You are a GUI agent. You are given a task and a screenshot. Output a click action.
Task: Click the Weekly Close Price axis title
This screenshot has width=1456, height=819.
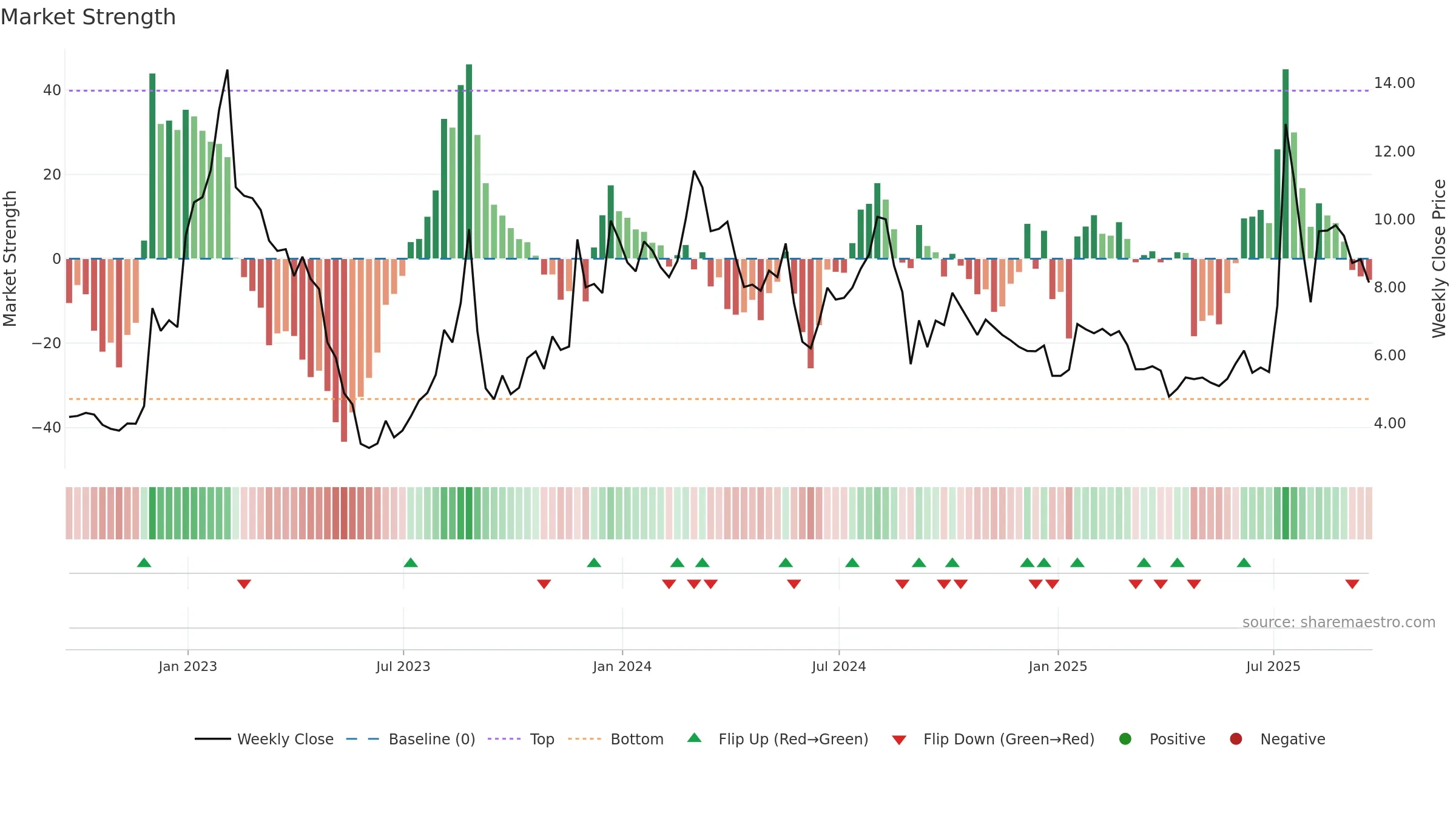tap(1439, 258)
